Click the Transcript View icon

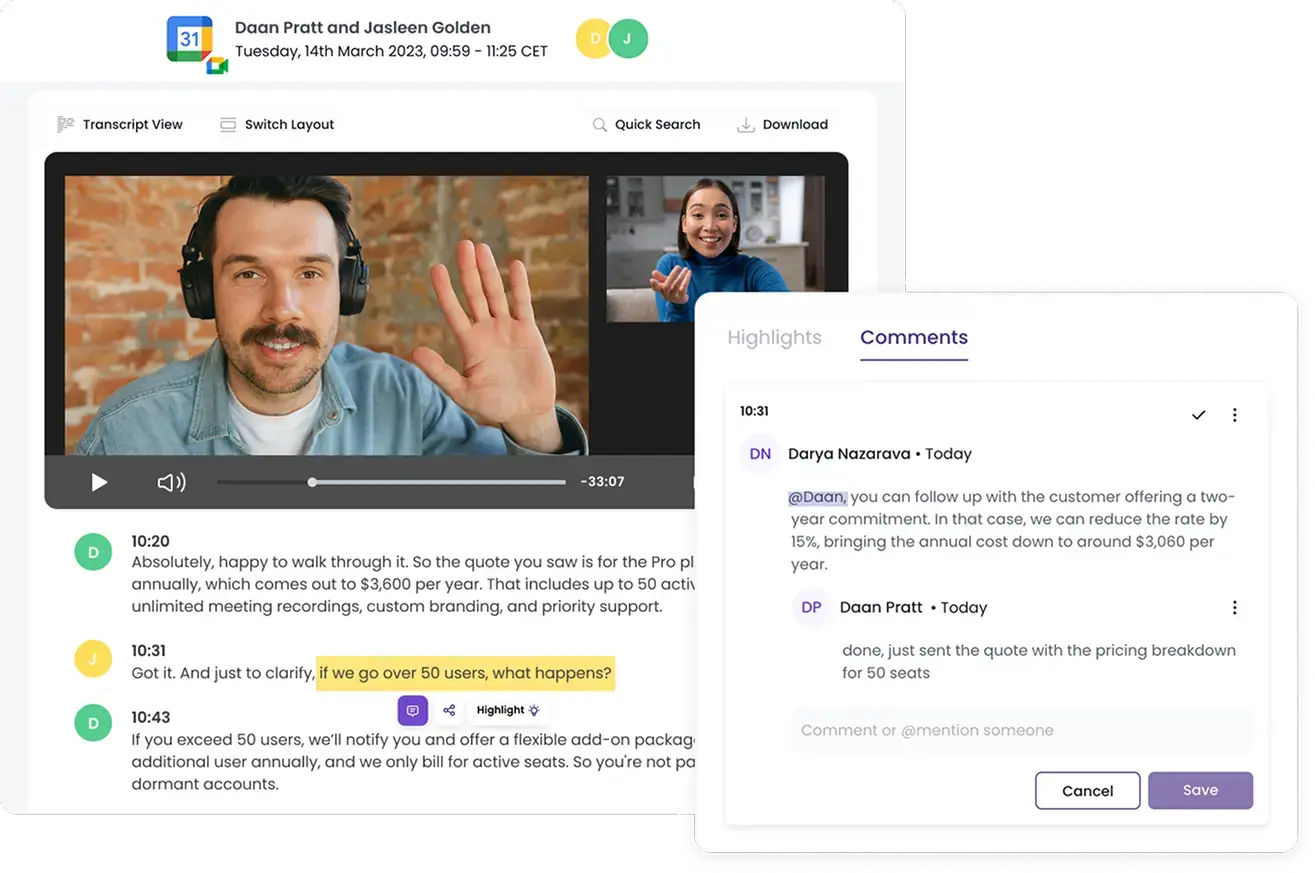pos(66,124)
